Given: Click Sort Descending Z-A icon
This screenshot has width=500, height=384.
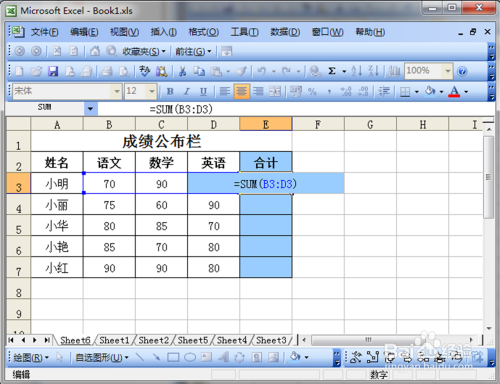Looking at the screenshot, I should [x=373, y=71].
